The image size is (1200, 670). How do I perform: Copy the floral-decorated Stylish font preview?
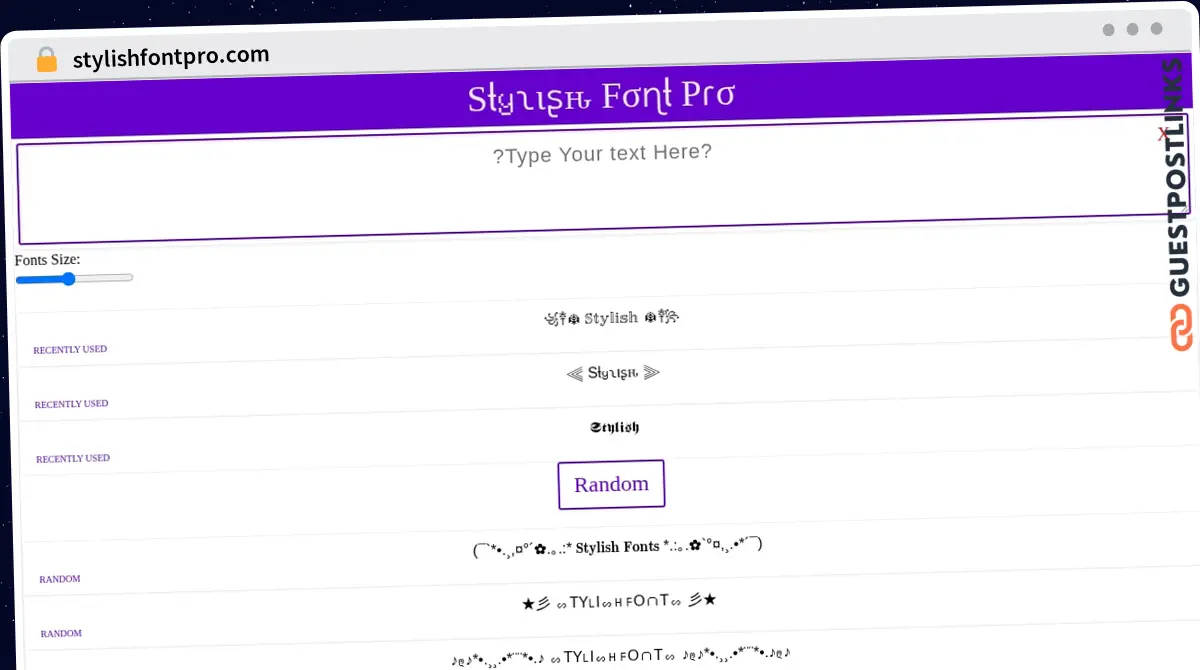click(x=611, y=317)
